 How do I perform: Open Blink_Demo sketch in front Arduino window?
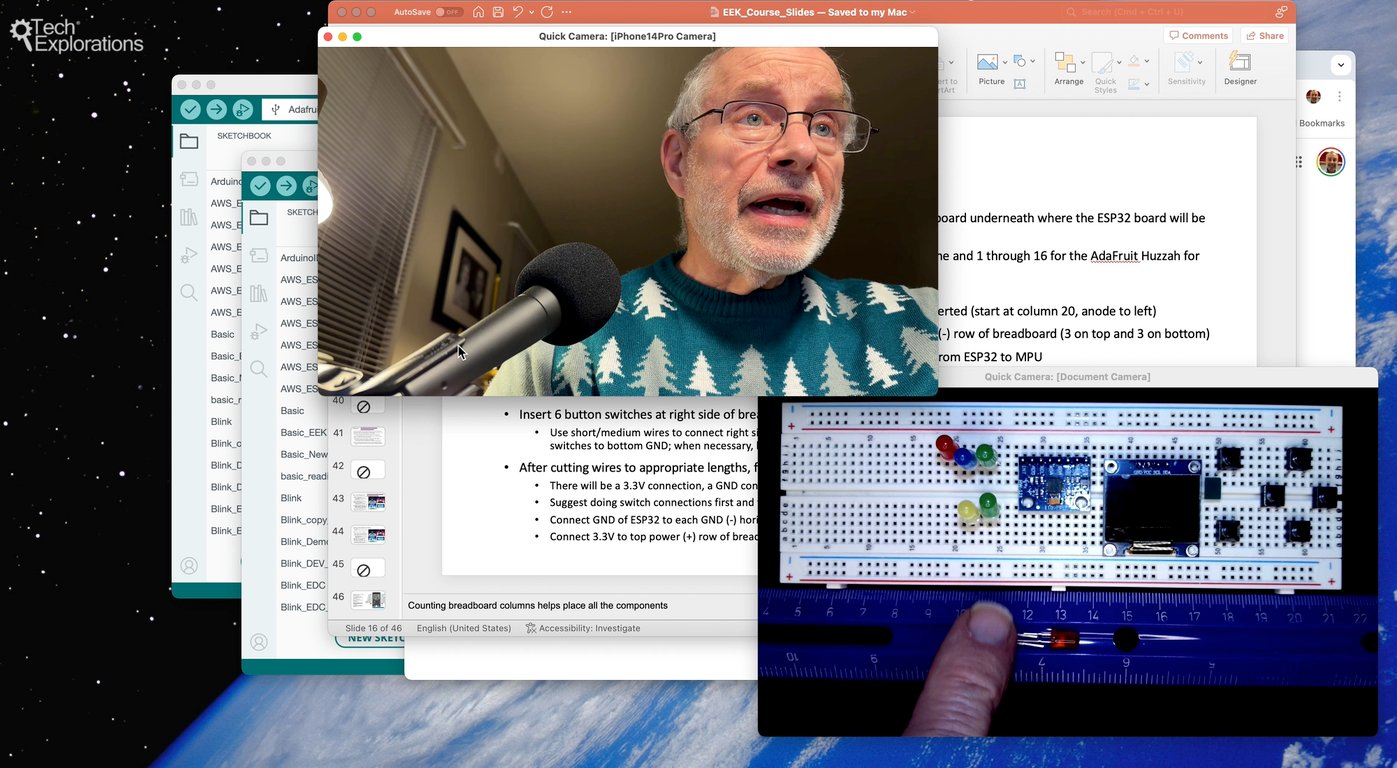pyautogui.click(x=305, y=542)
